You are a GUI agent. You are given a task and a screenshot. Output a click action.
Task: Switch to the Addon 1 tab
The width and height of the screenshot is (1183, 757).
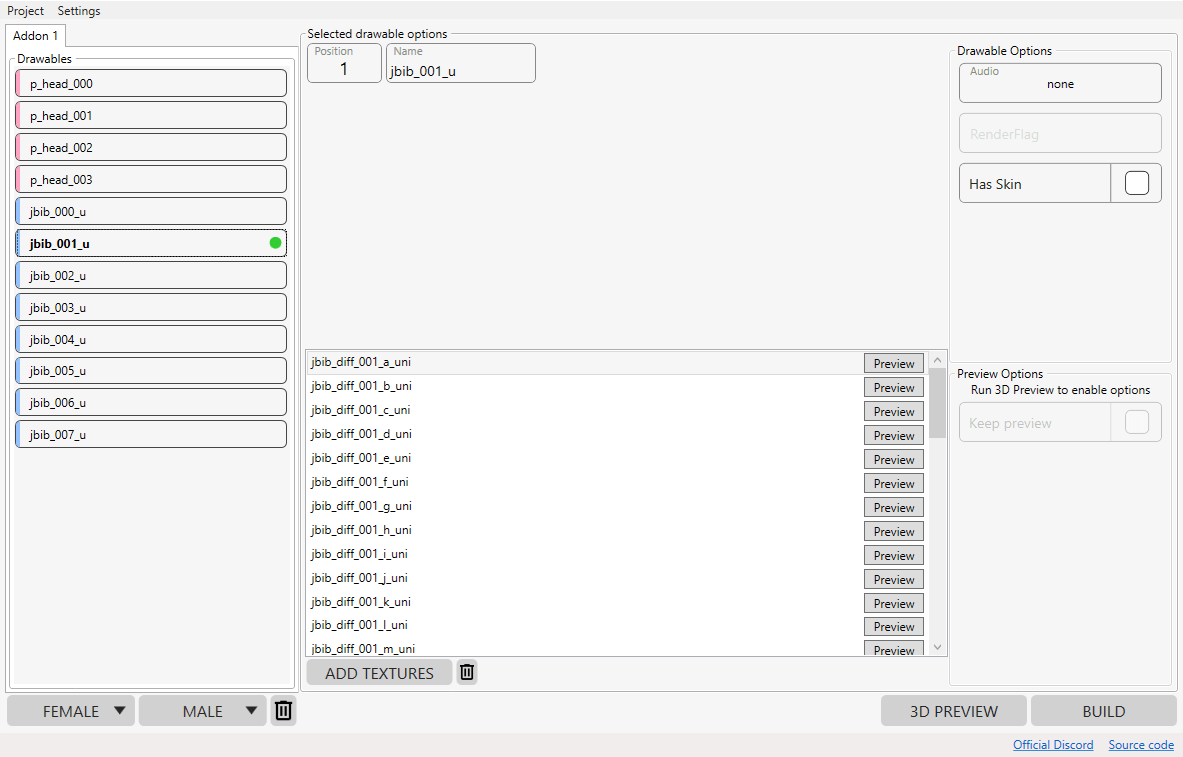[x=35, y=35]
